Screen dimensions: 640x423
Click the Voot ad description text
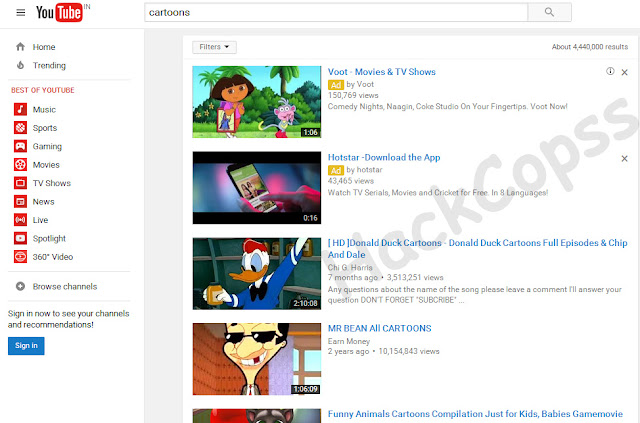tap(447, 107)
